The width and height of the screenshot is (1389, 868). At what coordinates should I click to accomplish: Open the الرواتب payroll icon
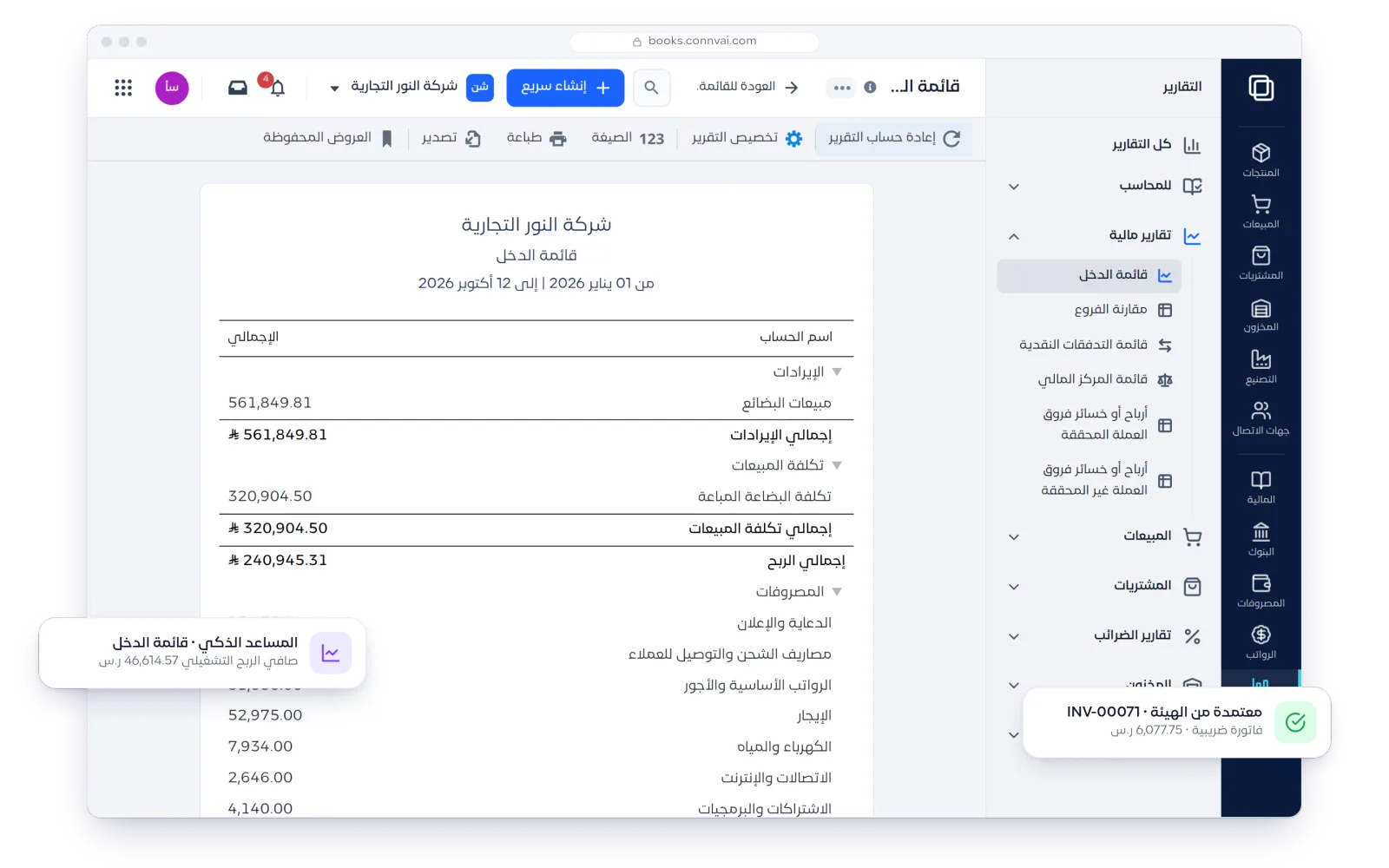tap(1261, 642)
